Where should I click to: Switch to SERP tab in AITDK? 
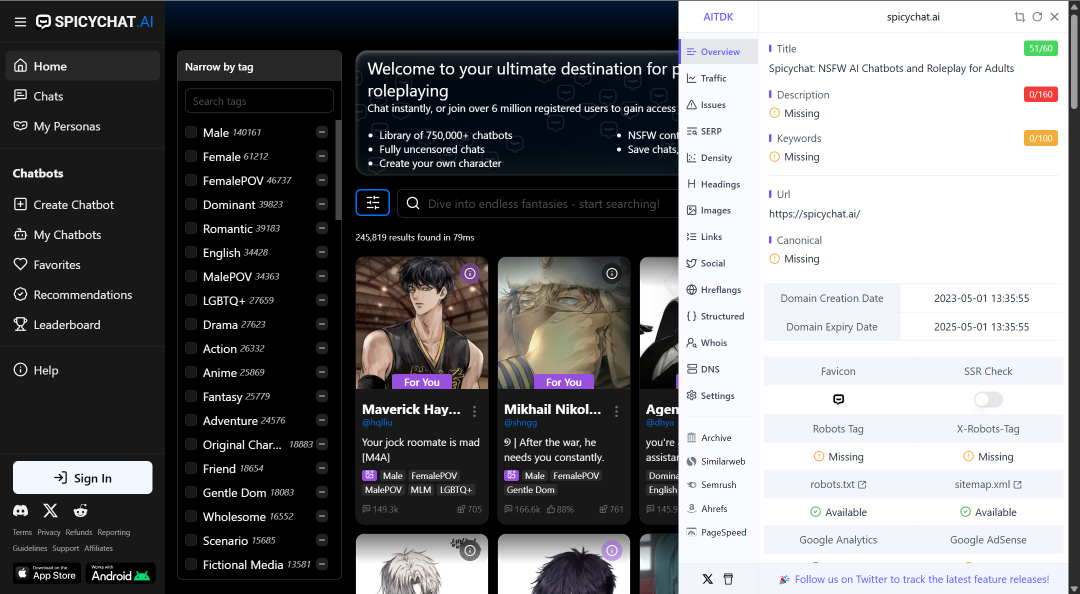pos(718,131)
